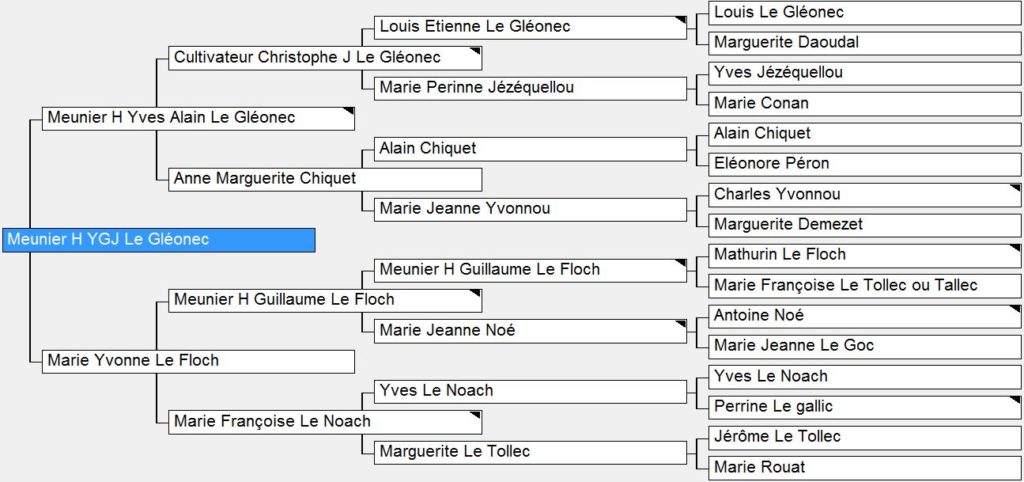Click Marie Françoise Le Noach ancestor box
Viewport: 1024px width, 482px height.
(324, 421)
